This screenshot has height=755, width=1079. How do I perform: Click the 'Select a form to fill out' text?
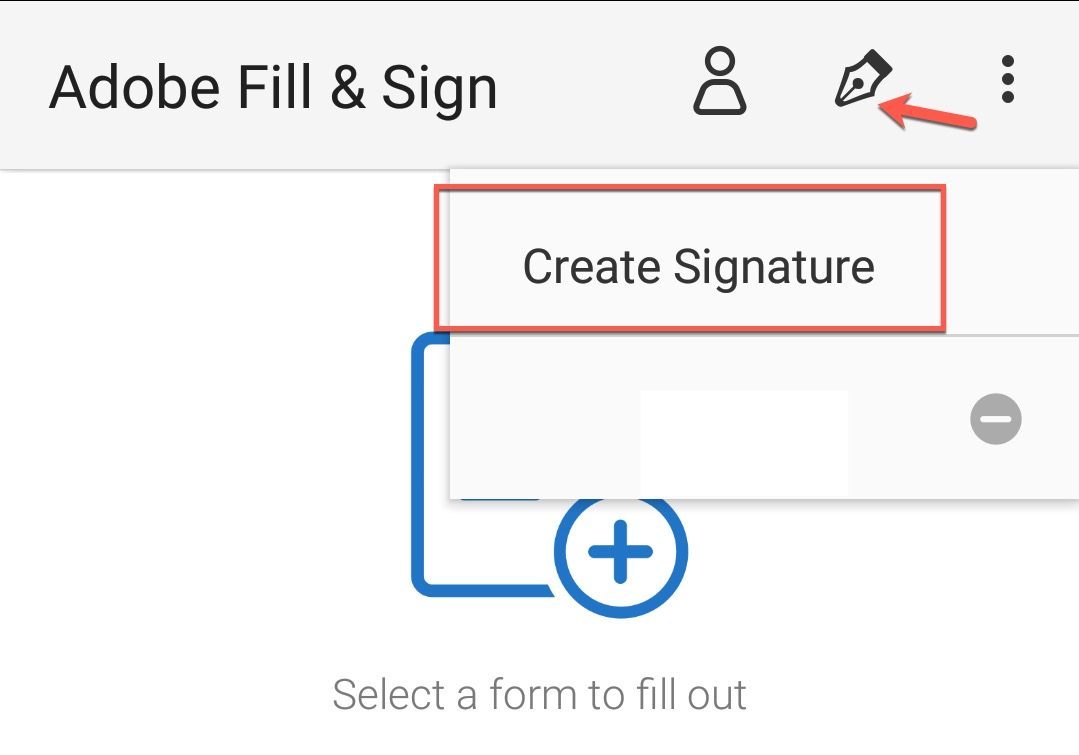click(x=540, y=694)
